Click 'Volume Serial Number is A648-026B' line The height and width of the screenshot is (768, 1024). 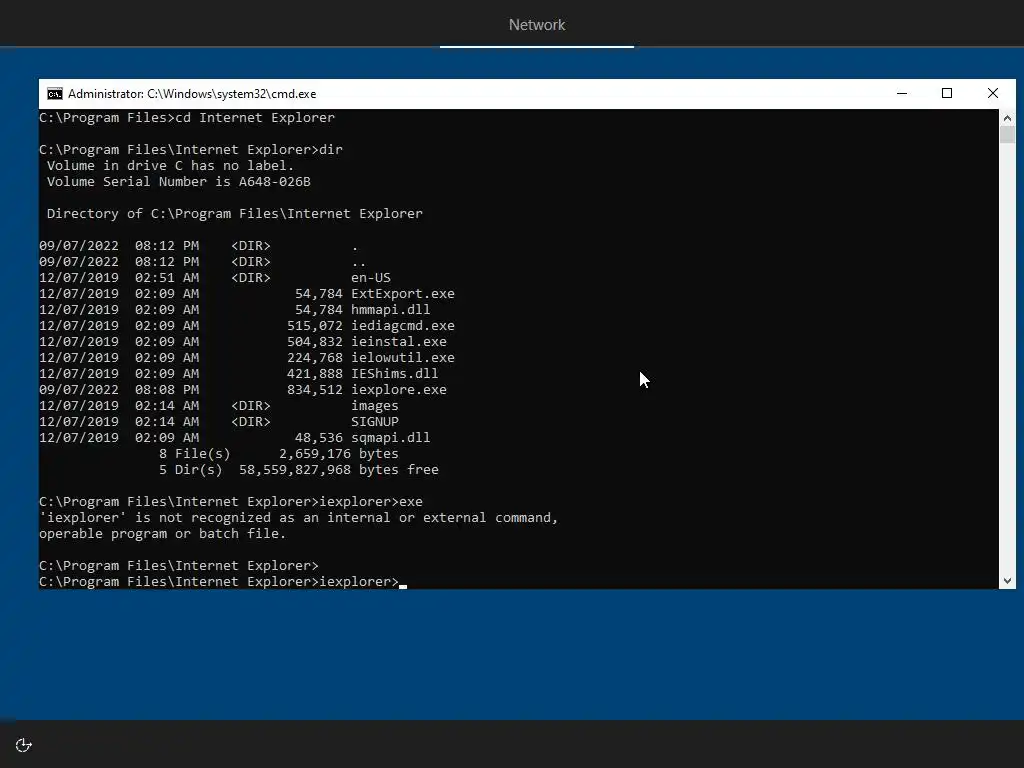tap(178, 182)
